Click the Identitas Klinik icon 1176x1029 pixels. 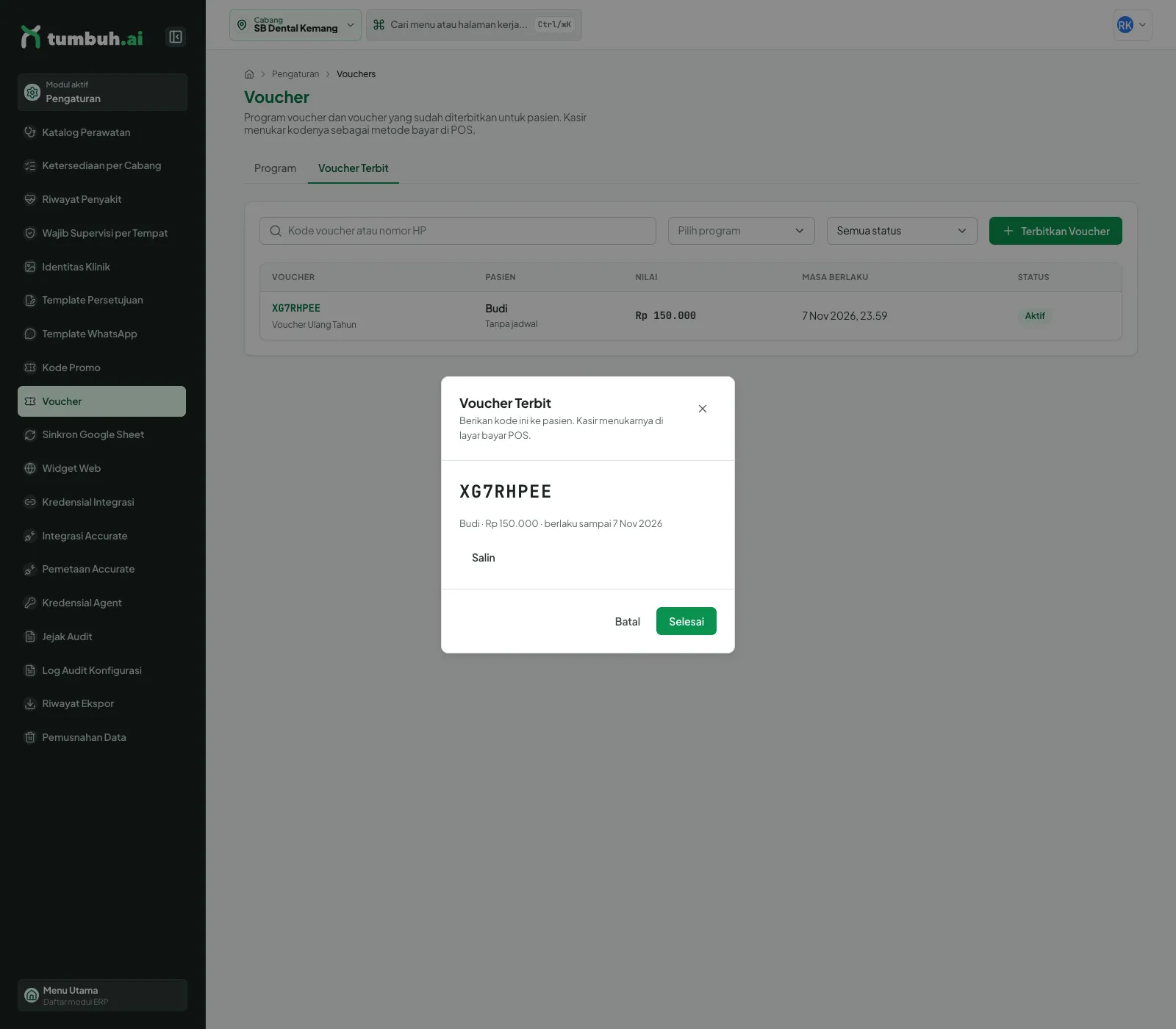(x=30, y=267)
